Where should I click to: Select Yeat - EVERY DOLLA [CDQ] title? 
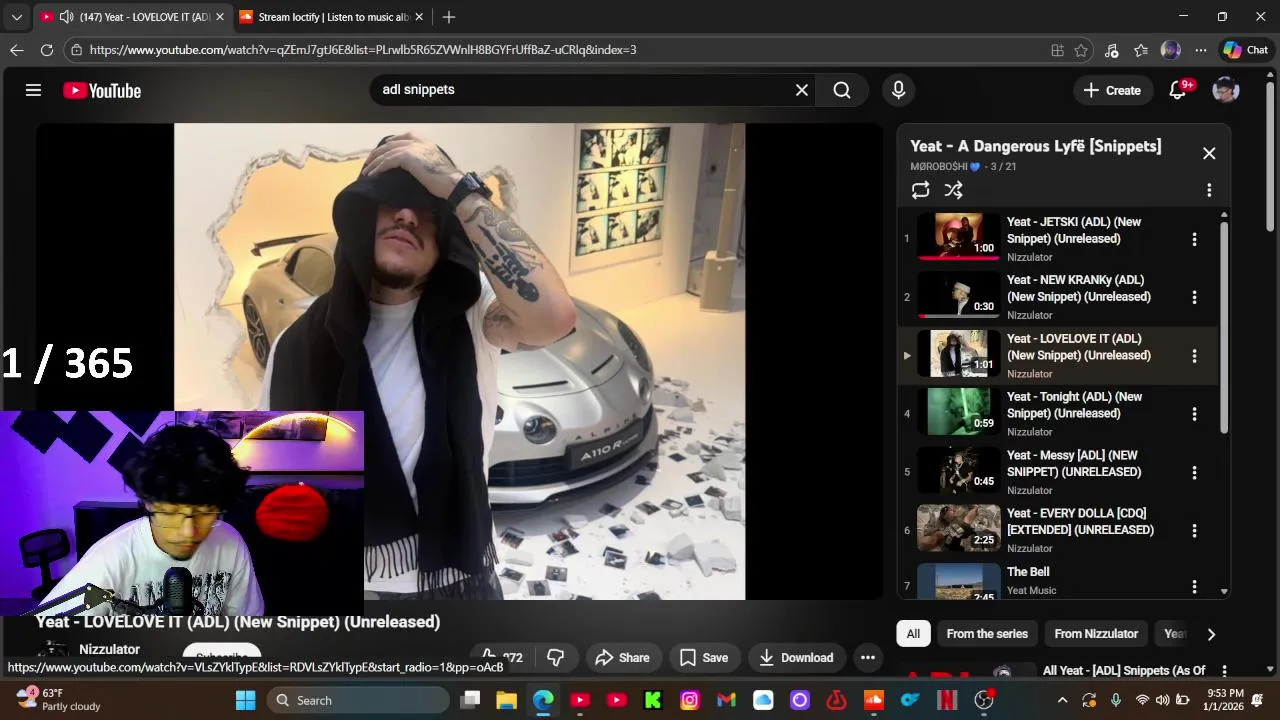pos(1080,521)
